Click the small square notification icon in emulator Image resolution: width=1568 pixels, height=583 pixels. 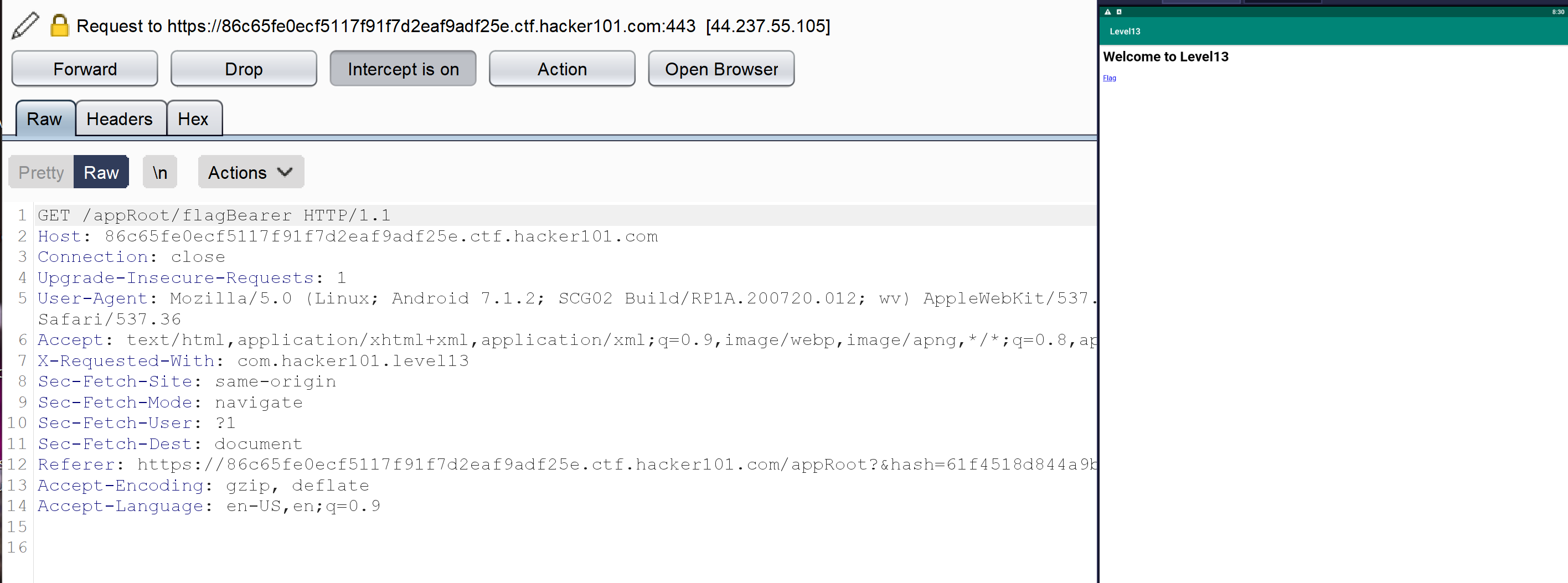click(x=1119, y=12)
